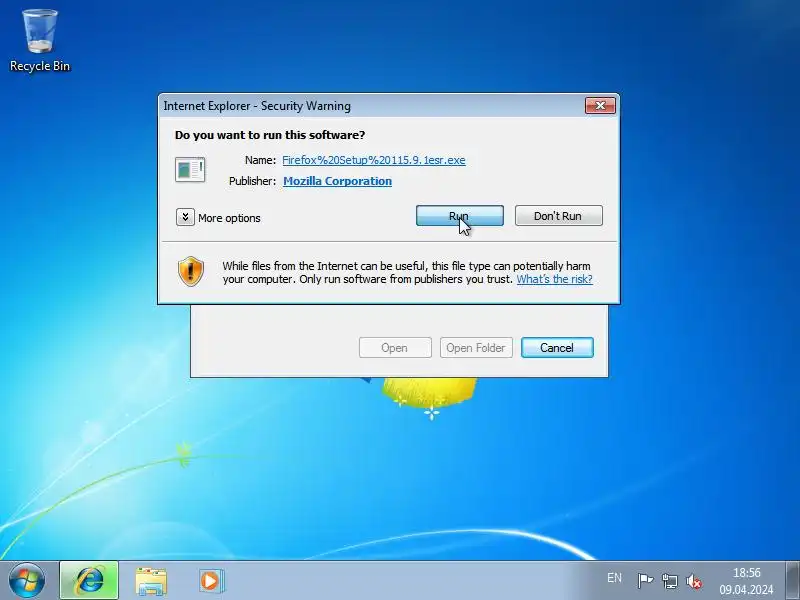Click the Show desktop strip at the taskbar end
The image size is (800, 600).
coord(793,580)
